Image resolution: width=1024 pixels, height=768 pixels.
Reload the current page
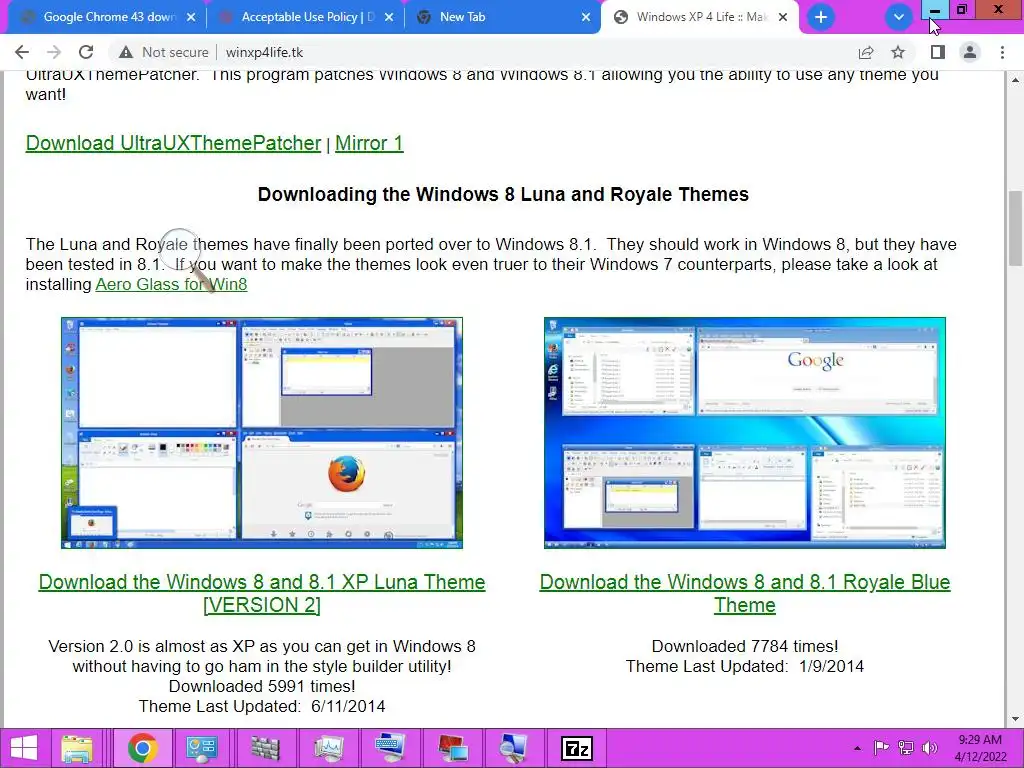(86, 52)
